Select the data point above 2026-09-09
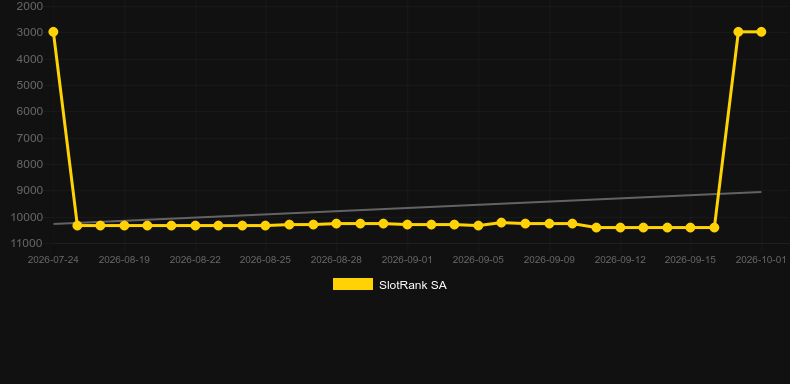The height and width of the screenshot is (384, 790). 549,223
